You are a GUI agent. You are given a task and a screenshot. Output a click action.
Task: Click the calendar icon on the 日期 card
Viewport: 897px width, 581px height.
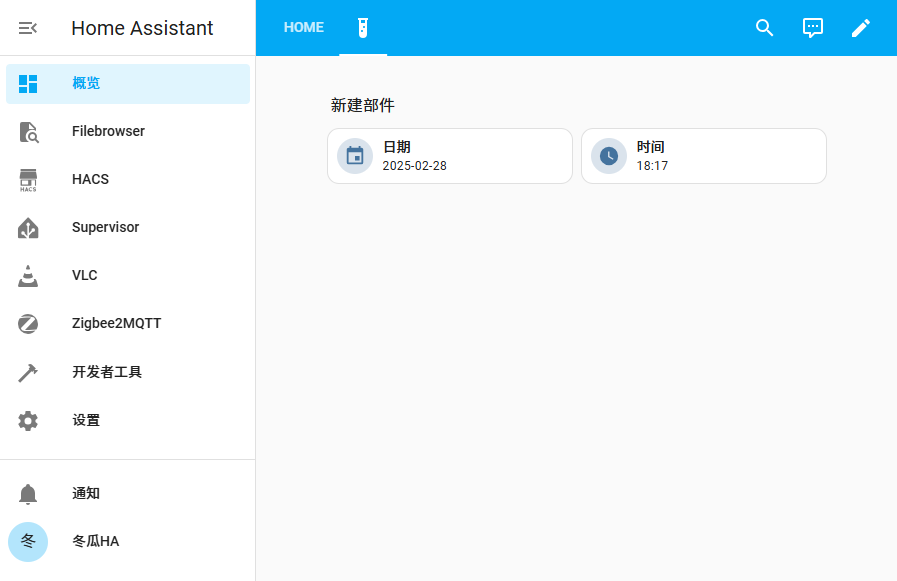pyautogui.click(x=355, y=156)
